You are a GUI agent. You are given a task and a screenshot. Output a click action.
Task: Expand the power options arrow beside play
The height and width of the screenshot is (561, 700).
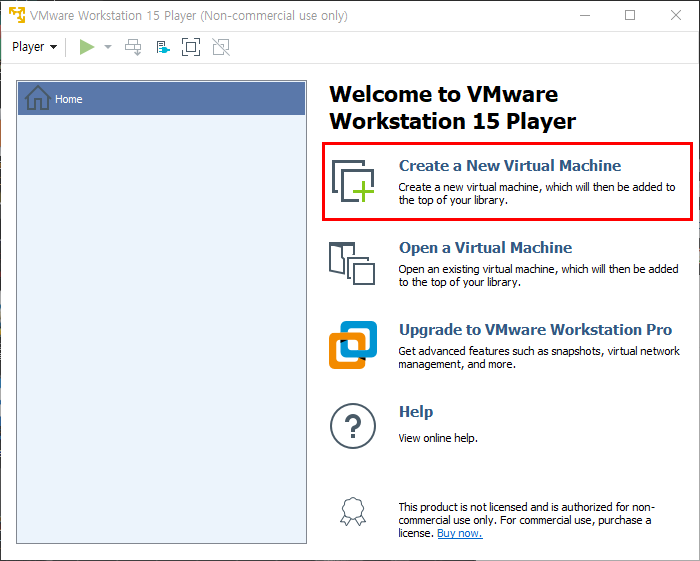(x=108, y=47)
